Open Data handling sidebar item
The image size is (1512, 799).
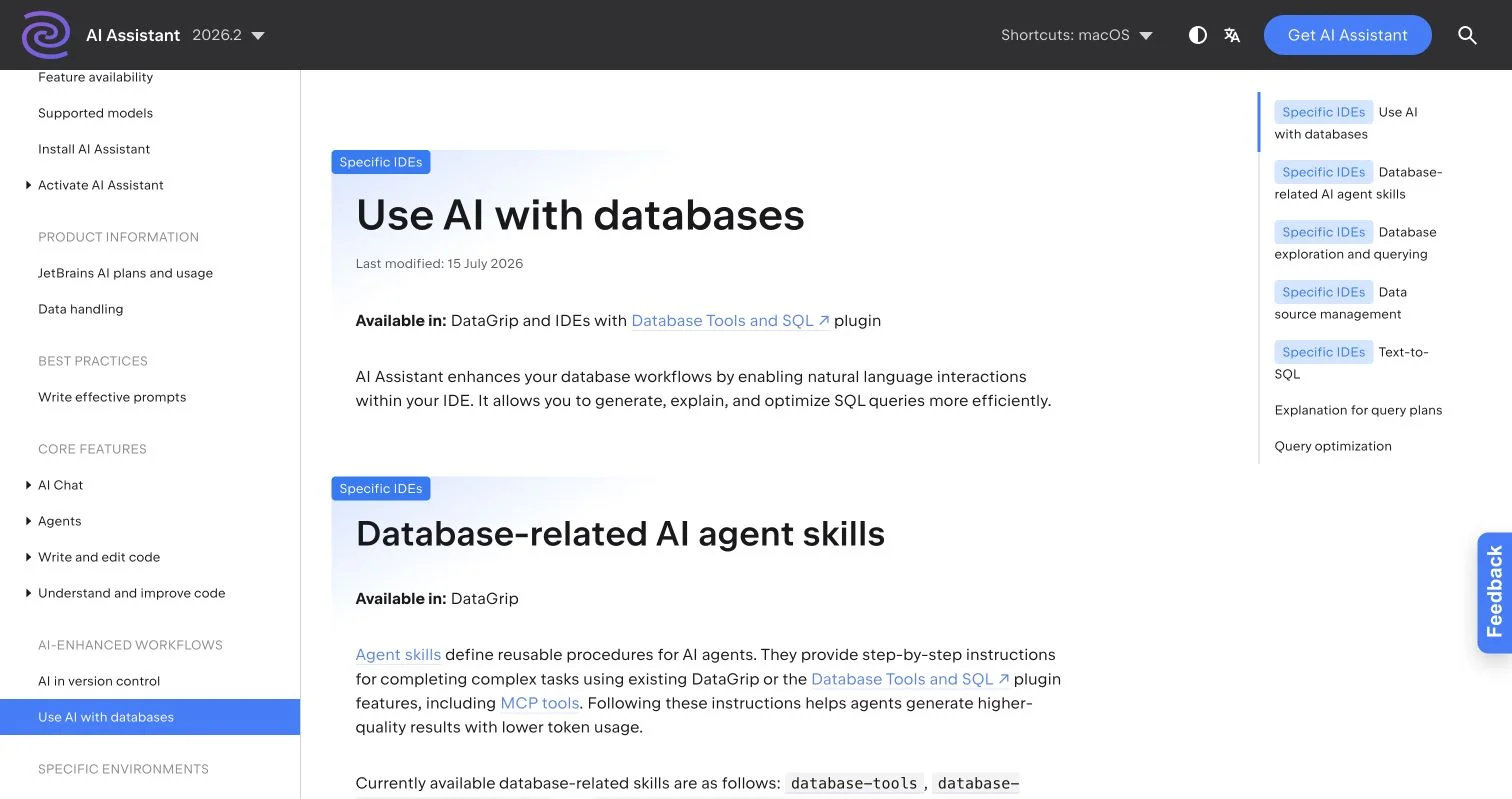pos(80,309)
